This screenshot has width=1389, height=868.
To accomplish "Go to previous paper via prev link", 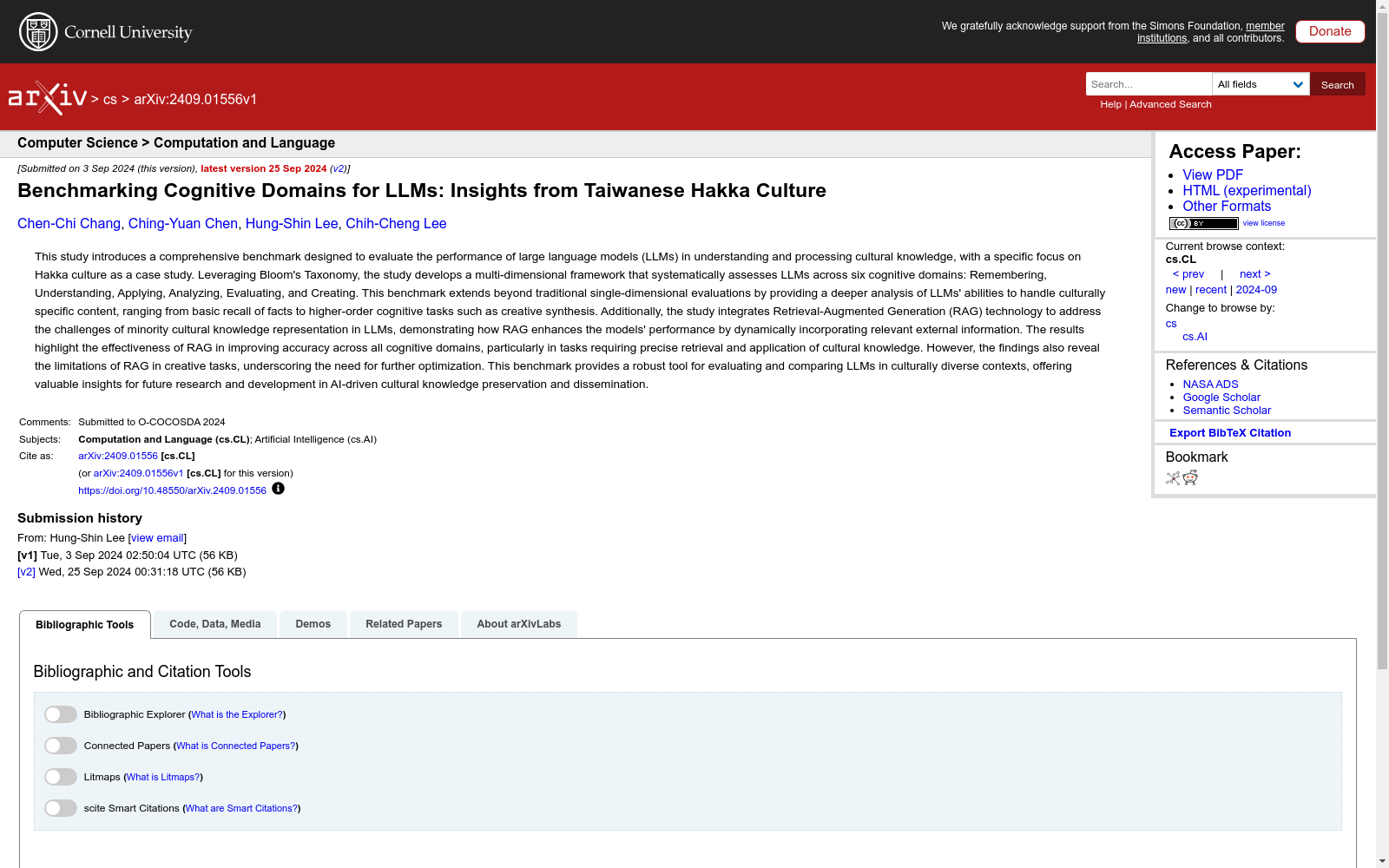I will [1188, 274].
